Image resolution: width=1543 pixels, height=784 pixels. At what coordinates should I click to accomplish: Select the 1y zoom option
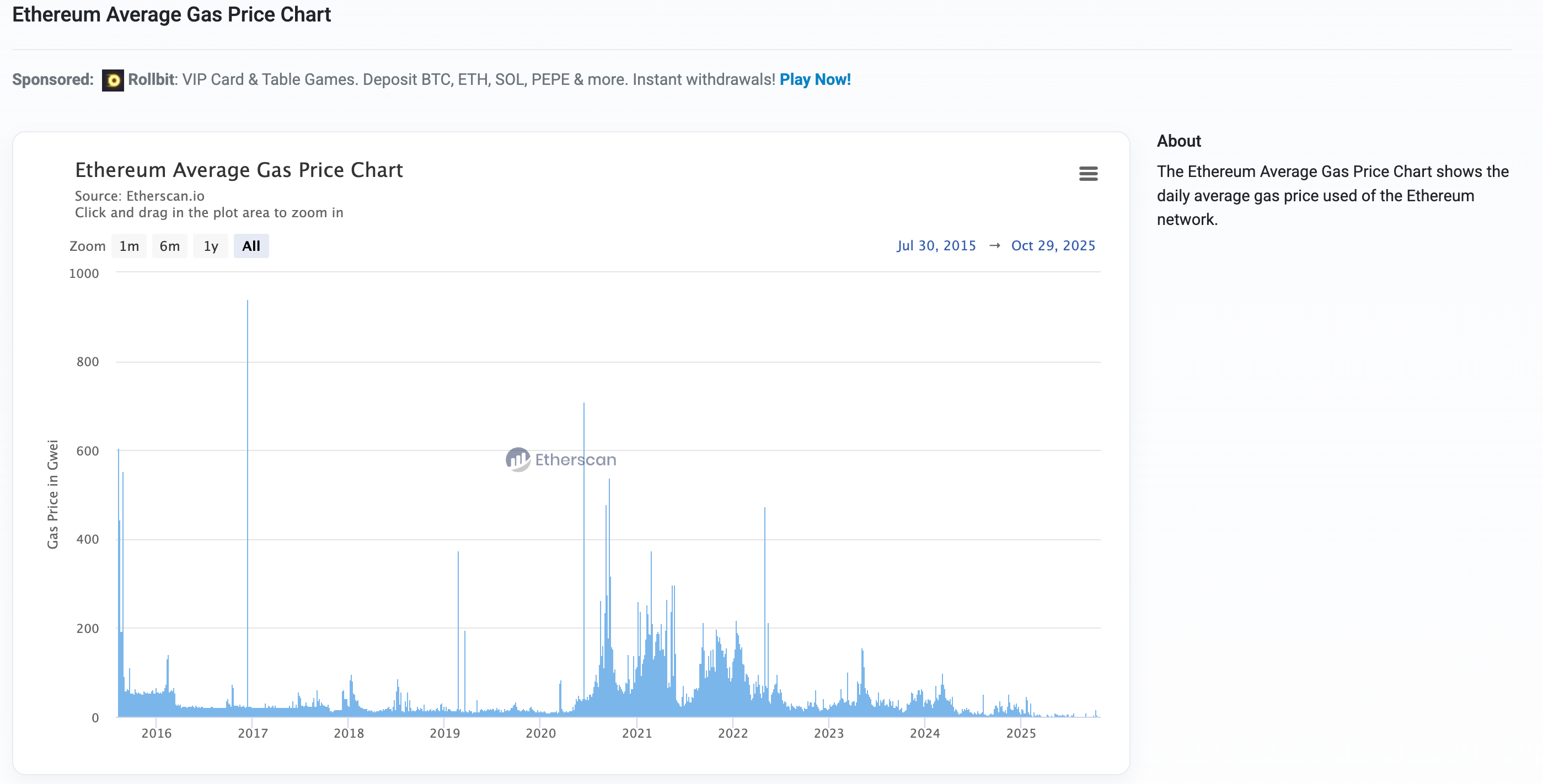(210, 245)
